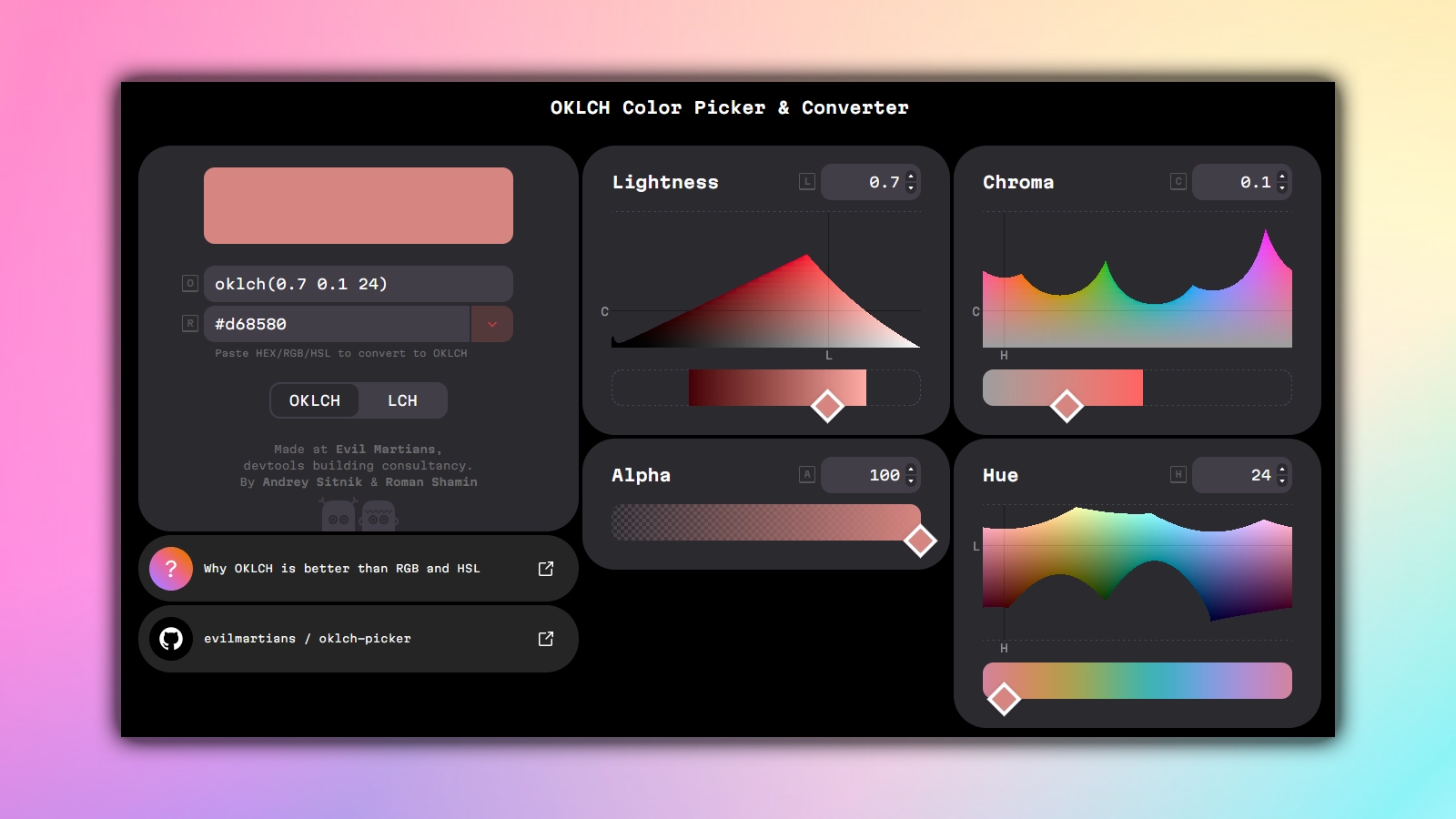Click the oklch(0.7 0.1 24) input field
Screen dimensions: 1456x819
pos(359,284)
